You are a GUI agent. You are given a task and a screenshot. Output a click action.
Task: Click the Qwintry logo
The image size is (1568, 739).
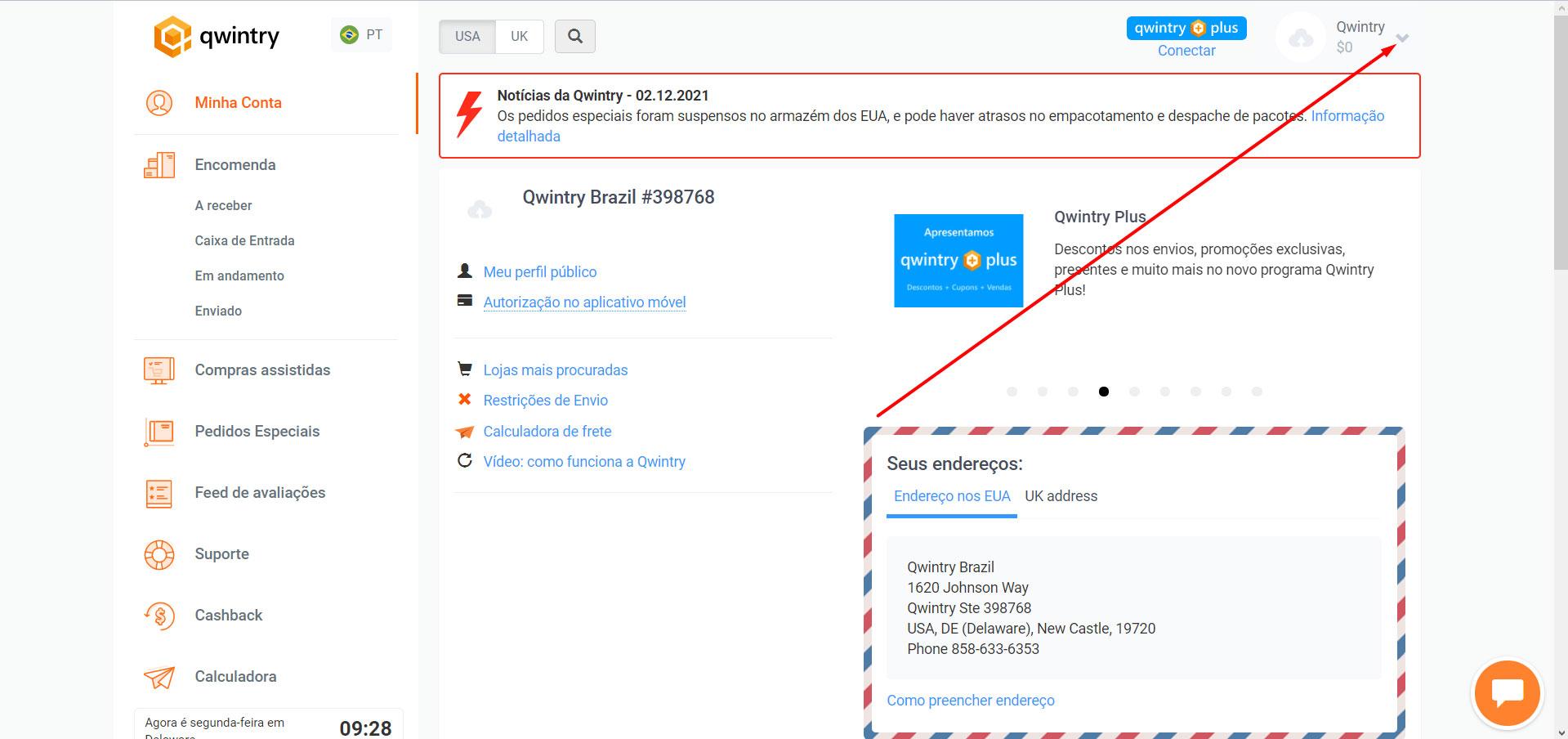pos(217,37)
